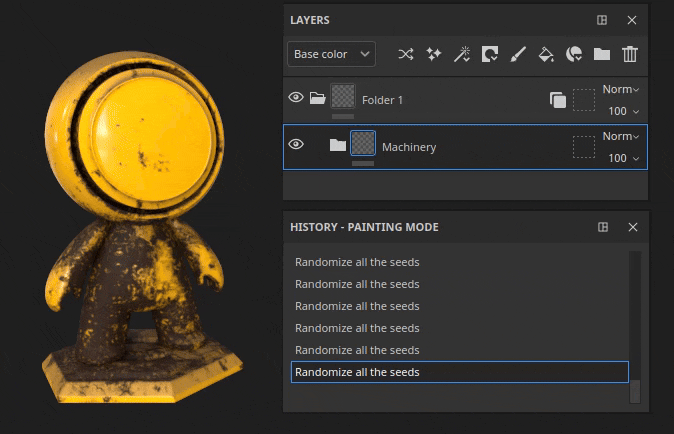Click the add mask icon
Viewport: 674px width, 434px height.
490,54
